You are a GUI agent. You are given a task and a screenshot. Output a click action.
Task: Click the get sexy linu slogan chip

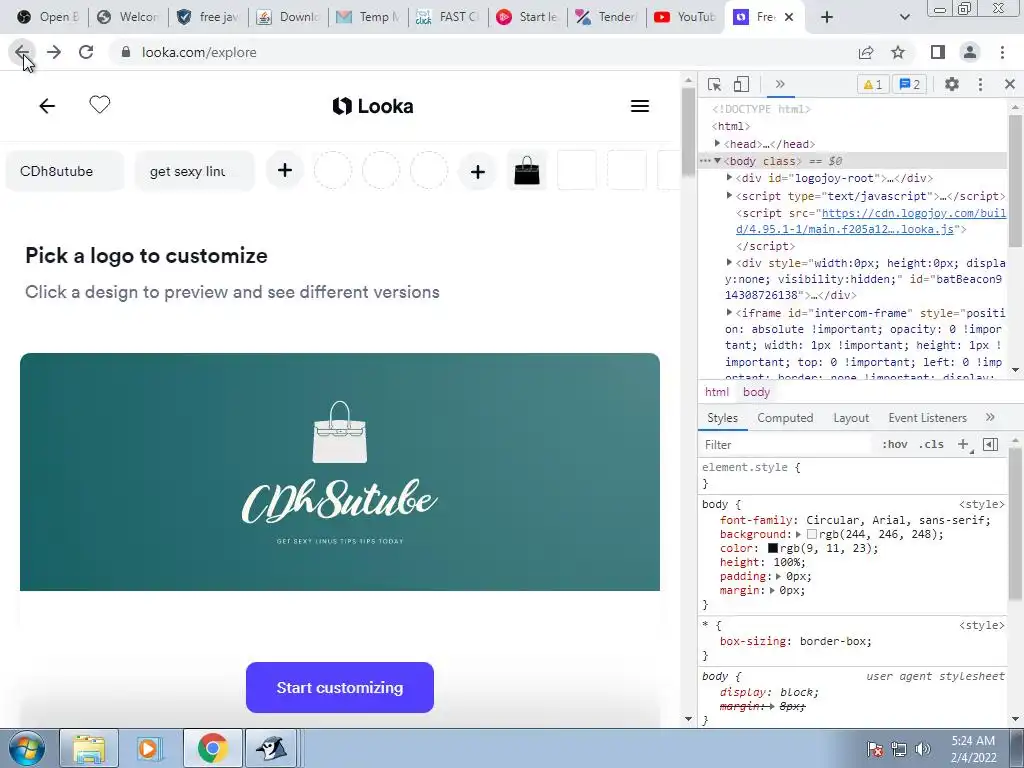pyautogui.click(x=194, y=171)
